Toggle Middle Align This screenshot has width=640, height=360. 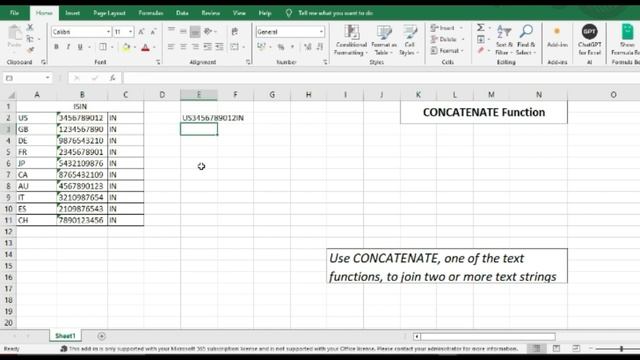(183, 31)
